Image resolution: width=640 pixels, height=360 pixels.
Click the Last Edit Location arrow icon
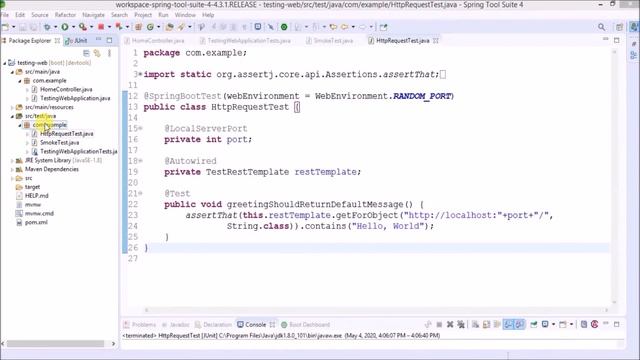(x=333, y=27)
